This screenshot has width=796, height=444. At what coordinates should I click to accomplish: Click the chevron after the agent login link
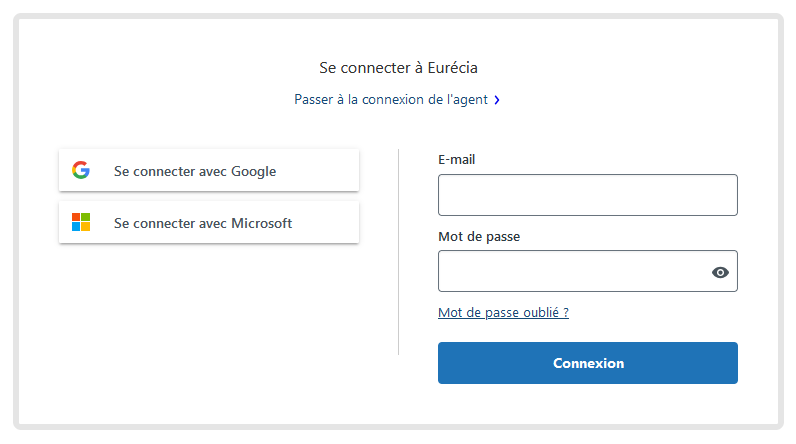pyautogui.click(x=497, y=100)
